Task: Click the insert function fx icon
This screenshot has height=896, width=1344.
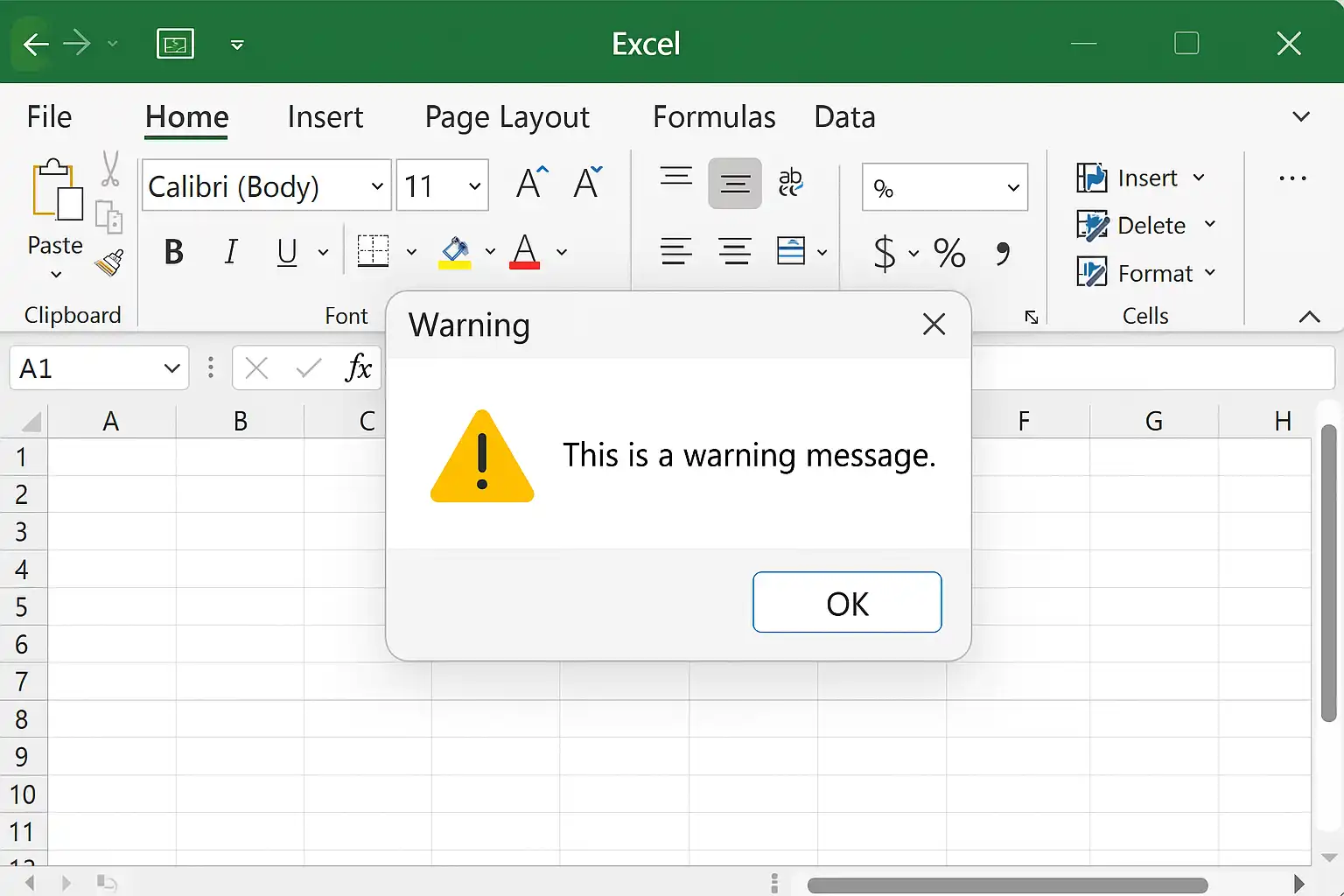Action: point(359,367)
